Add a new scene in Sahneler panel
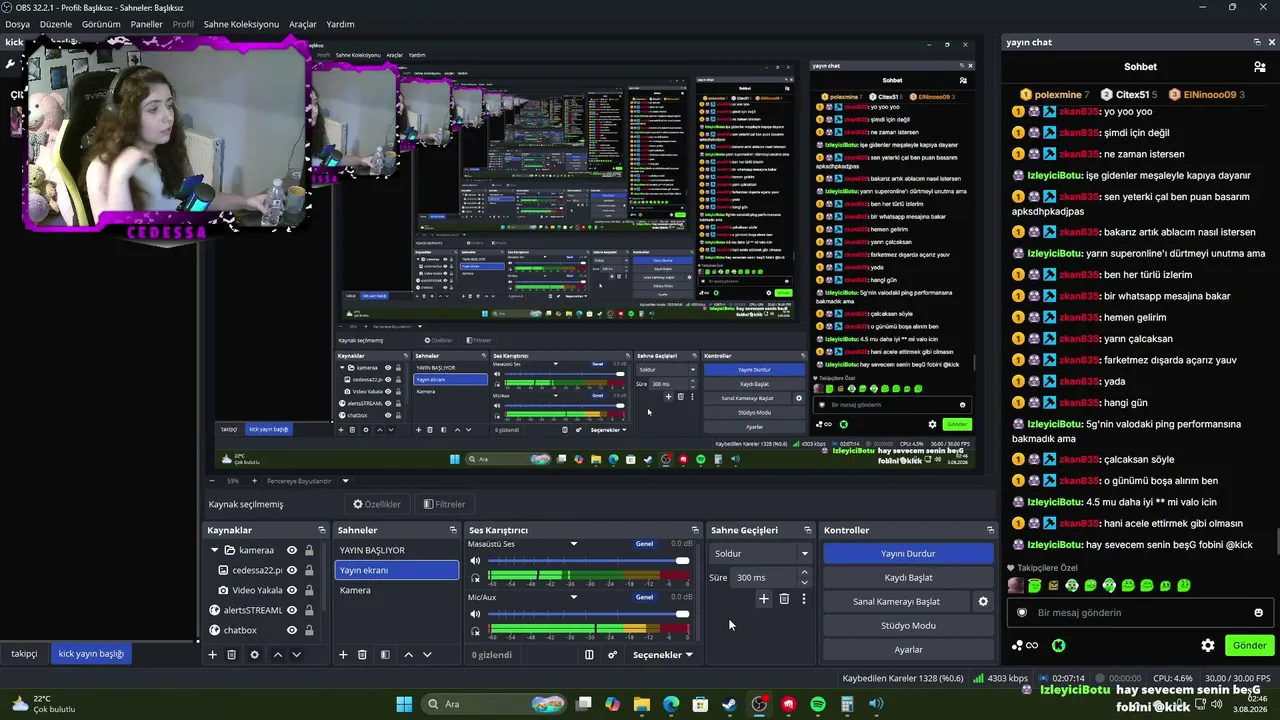The image size is (1280, 720). point(343,654)
